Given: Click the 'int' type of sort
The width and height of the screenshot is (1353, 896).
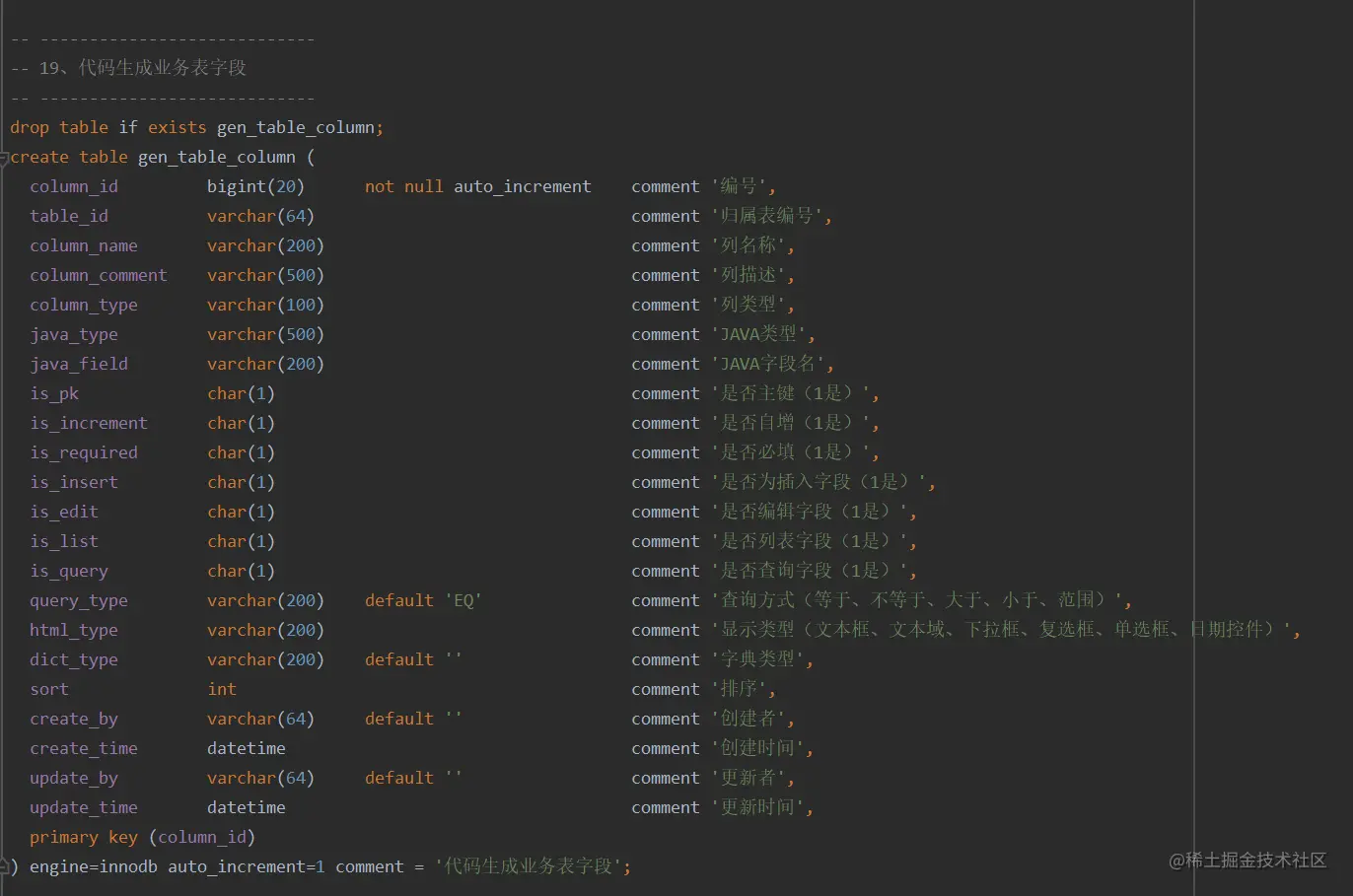Looking at the screenshot, I should (x=222, y=690).
